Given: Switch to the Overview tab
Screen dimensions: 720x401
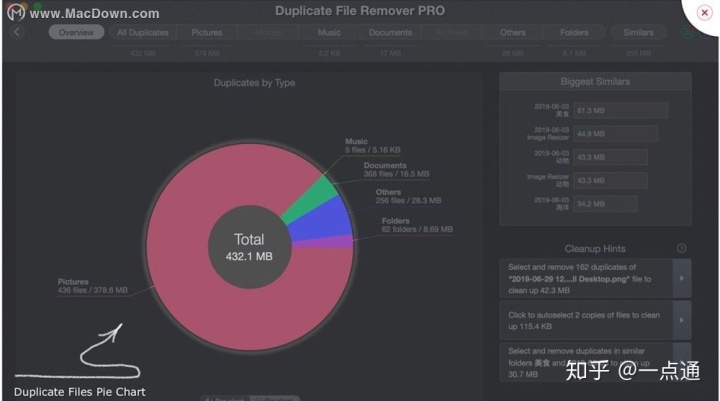Looking at the screenshot, I should [76, 33].
